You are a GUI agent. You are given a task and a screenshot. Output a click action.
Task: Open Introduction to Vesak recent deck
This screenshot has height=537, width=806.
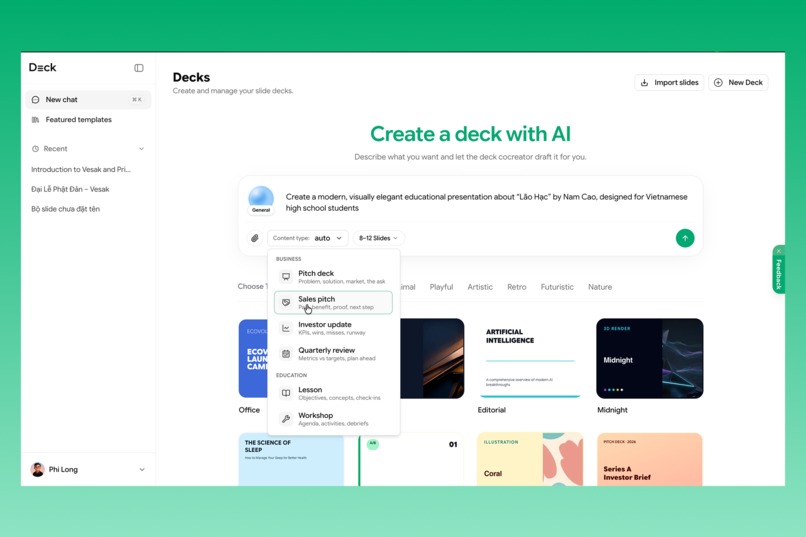pyautogui.click(x=81, y=170)
